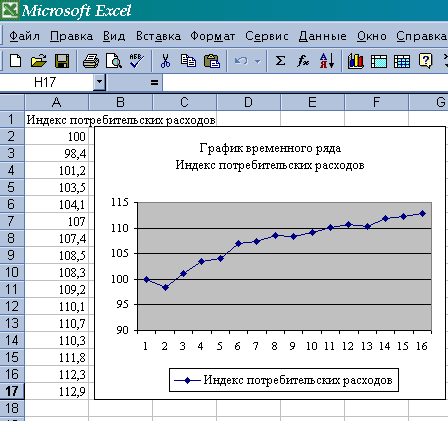Launch the Chart Wizard icon
This screenshot has height=432, width=448.
click(355, 61)
